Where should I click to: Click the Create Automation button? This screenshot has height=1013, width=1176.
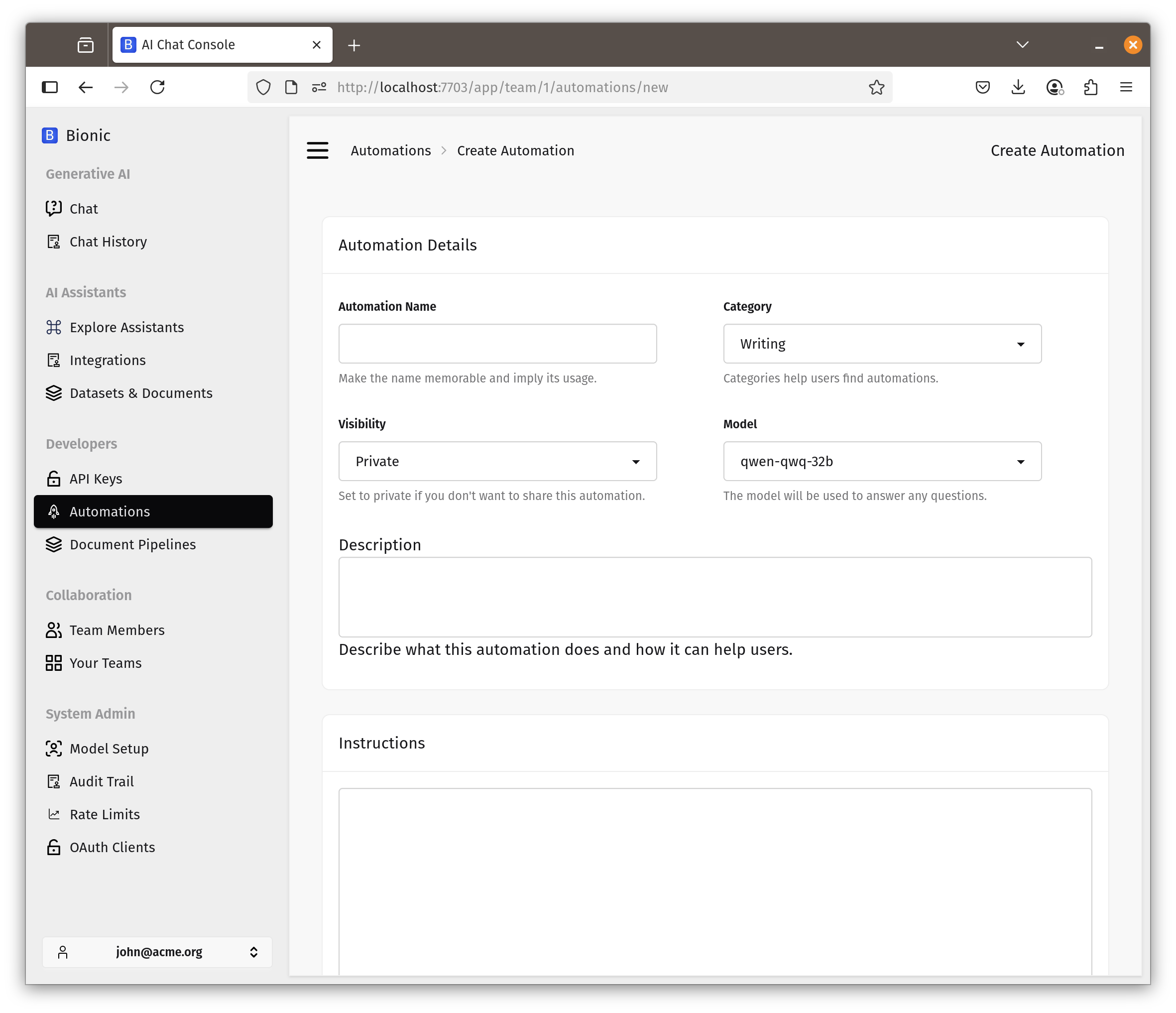1057,150
